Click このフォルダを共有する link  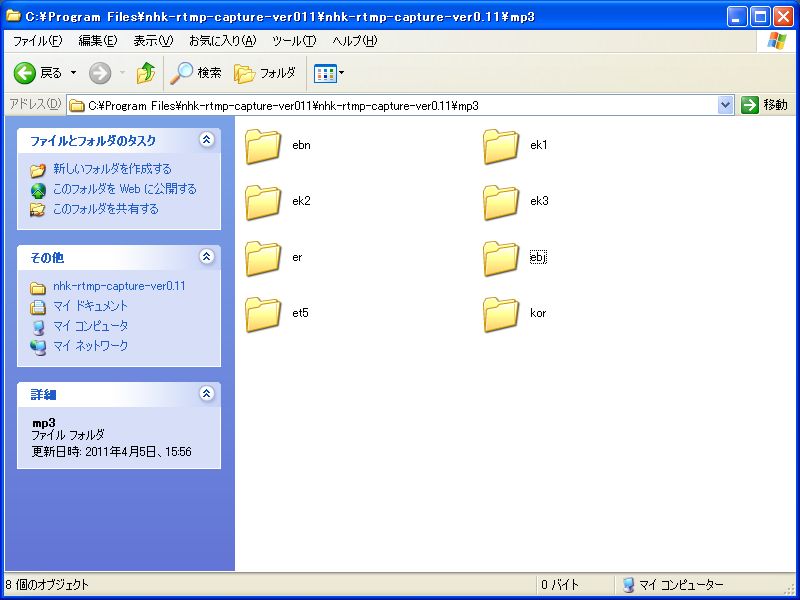[106, 209]
